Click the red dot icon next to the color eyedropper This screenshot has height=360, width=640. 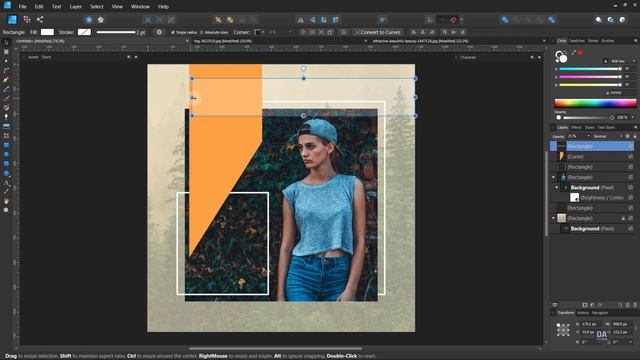pos(580,53)
